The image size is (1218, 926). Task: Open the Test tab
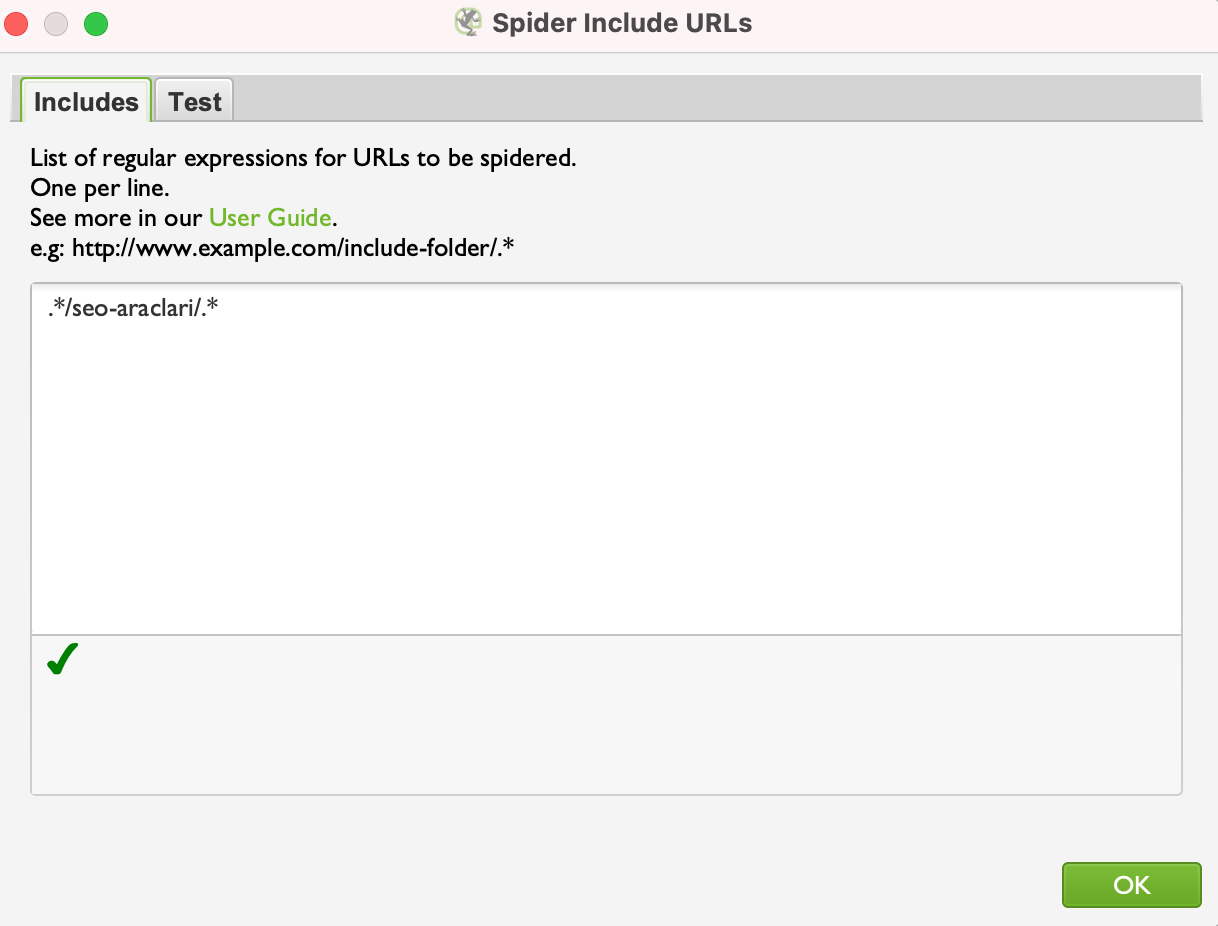tap(194, 101)
